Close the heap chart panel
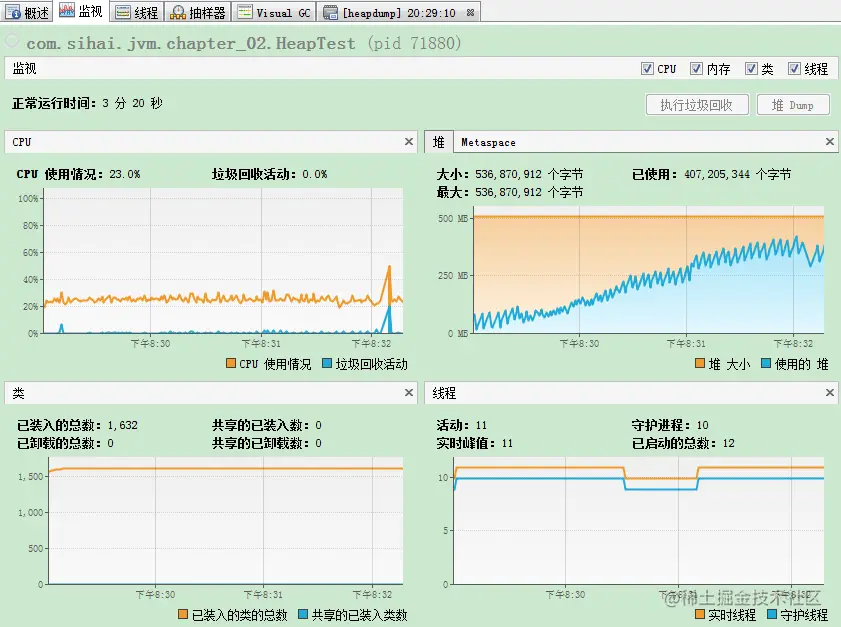Screen dimensions: 841x627 (830, 142)
